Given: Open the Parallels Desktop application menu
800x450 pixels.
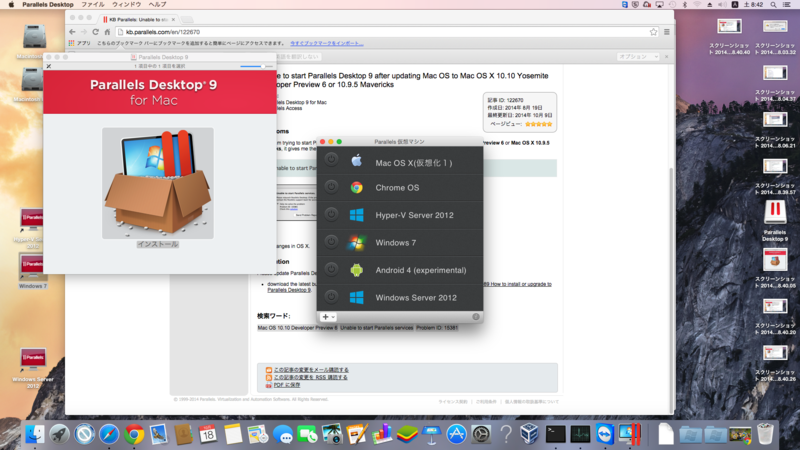Looking at the screenshot, I should (x=48, y=5).
